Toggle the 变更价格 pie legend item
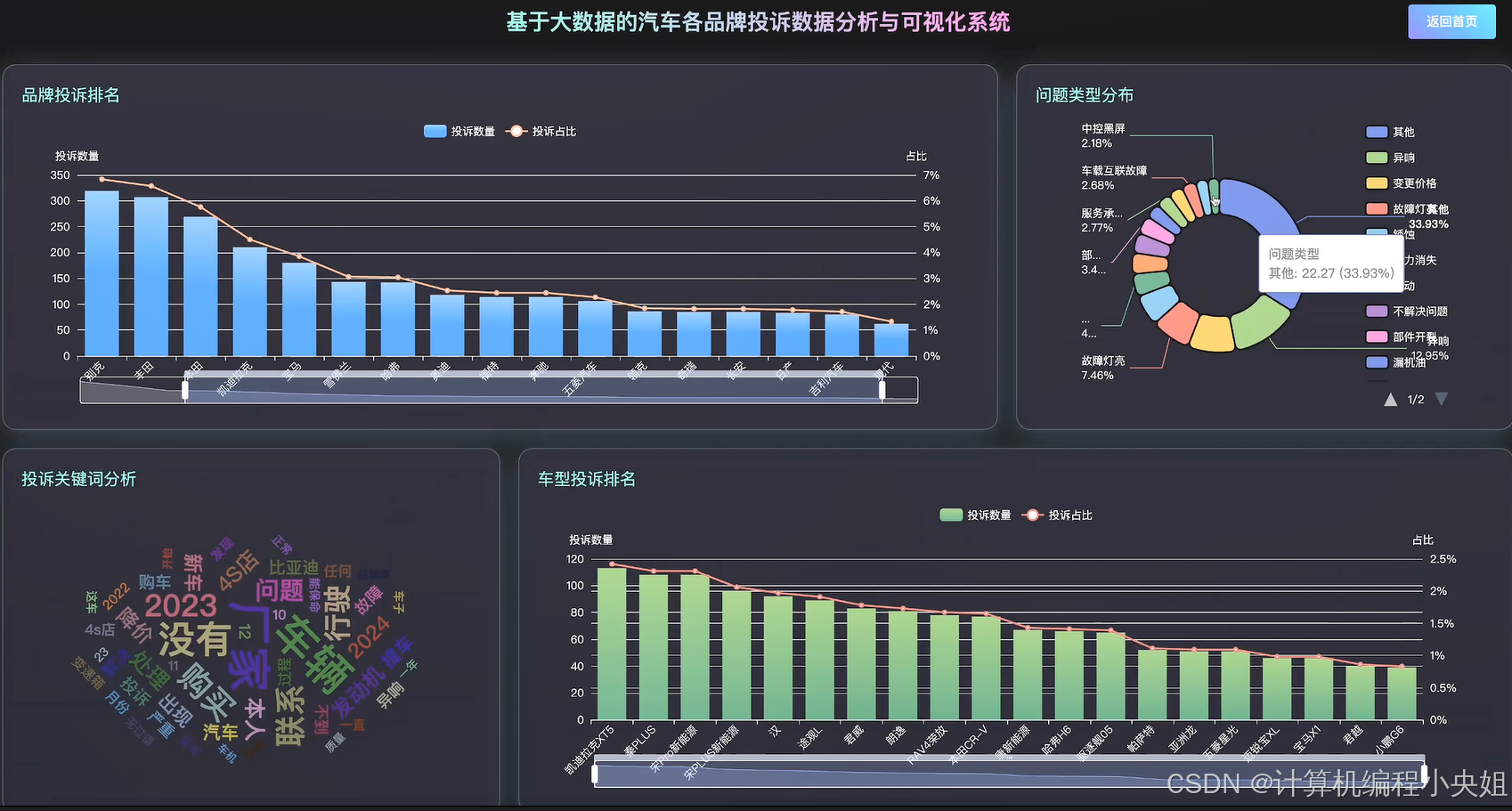The height and width of the screenshot is (811, 1512). click(1402, 183)
